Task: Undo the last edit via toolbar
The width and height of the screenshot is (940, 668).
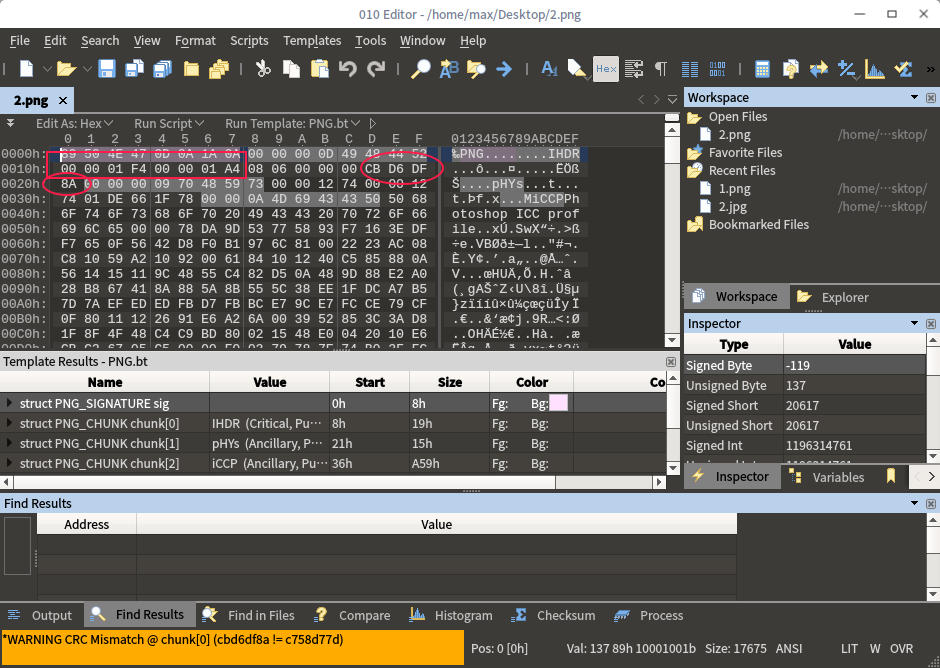Action: coord(347,69)
